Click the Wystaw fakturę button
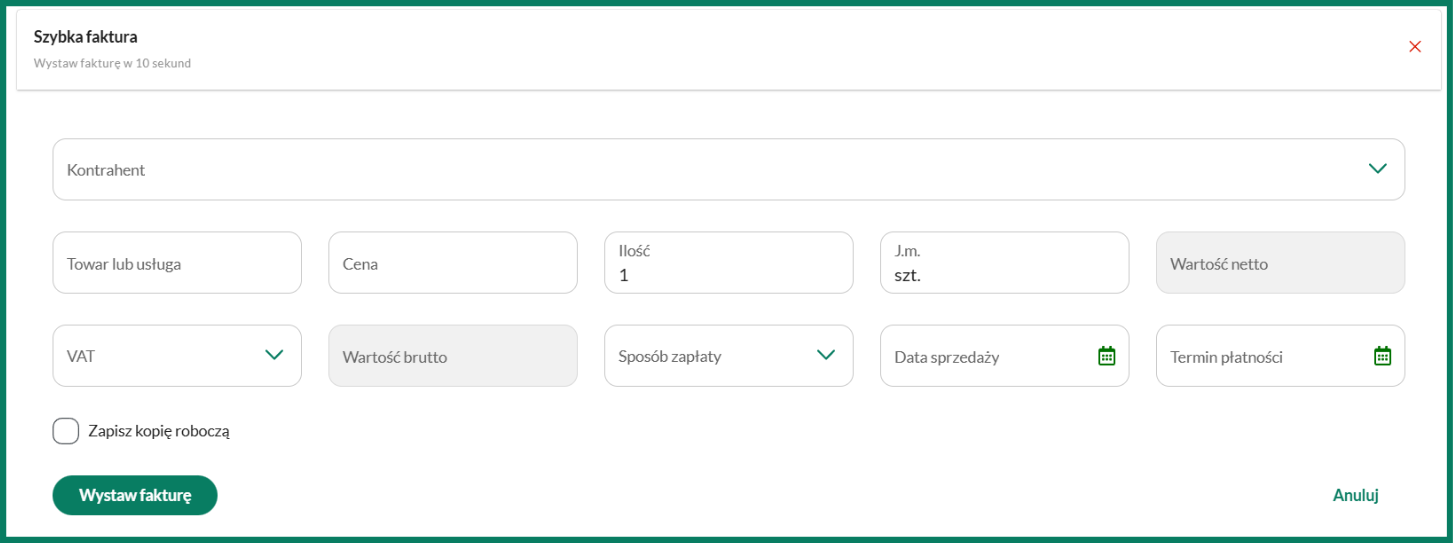The height and width of the screenshot is (544, 1456). (x=135, y=495)
